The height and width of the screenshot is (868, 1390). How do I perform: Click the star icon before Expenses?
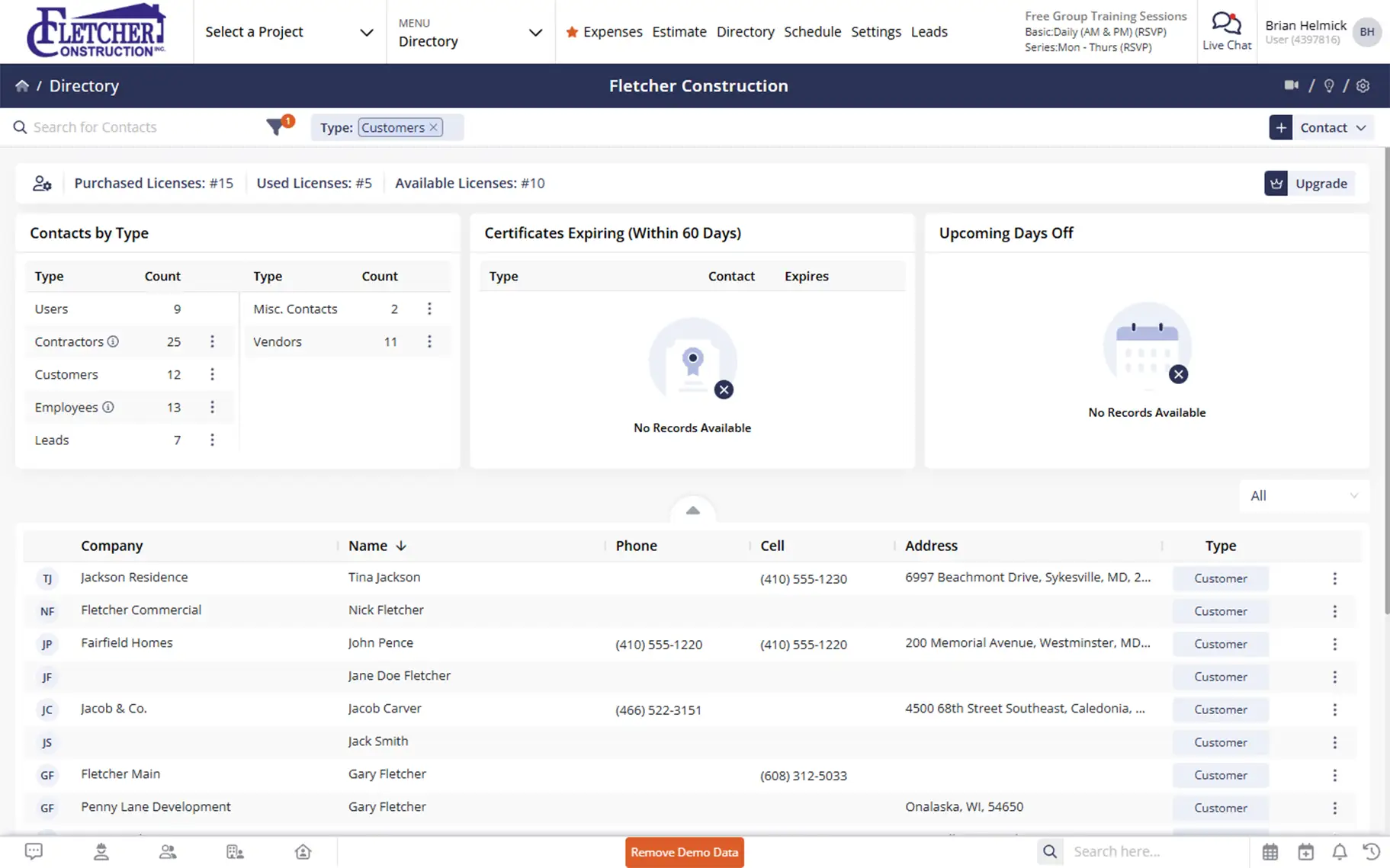click(572, 32)
